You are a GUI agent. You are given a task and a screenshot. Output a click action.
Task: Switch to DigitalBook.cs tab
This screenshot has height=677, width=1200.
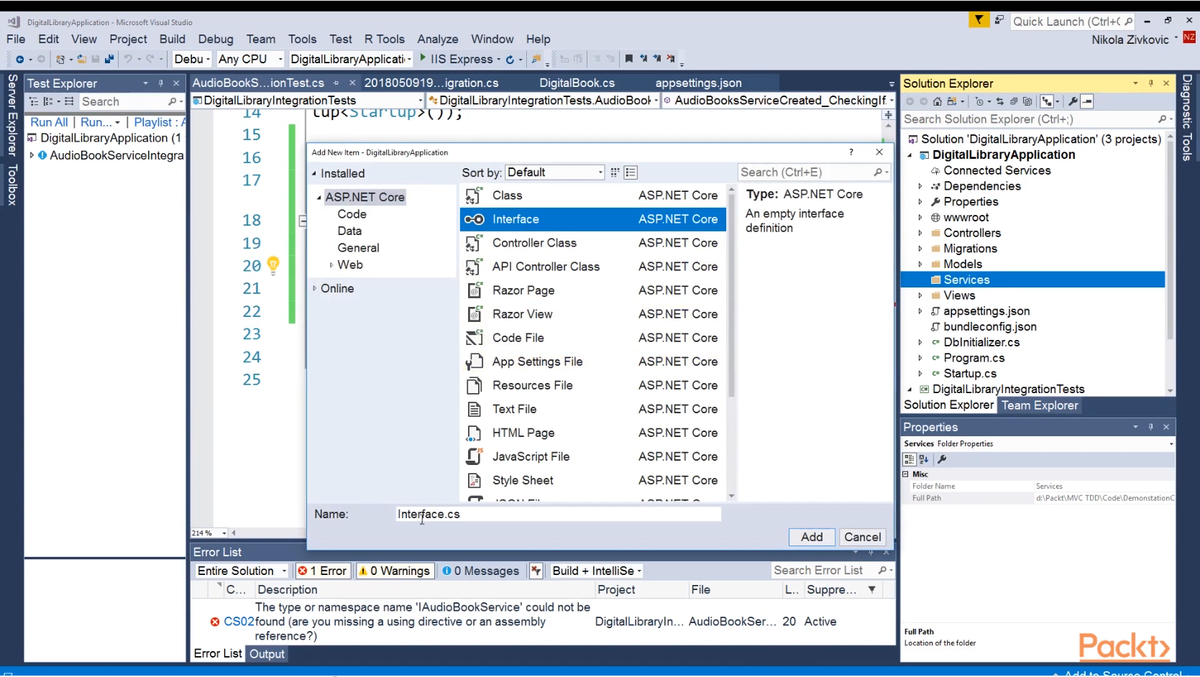(x=577, y=83)
